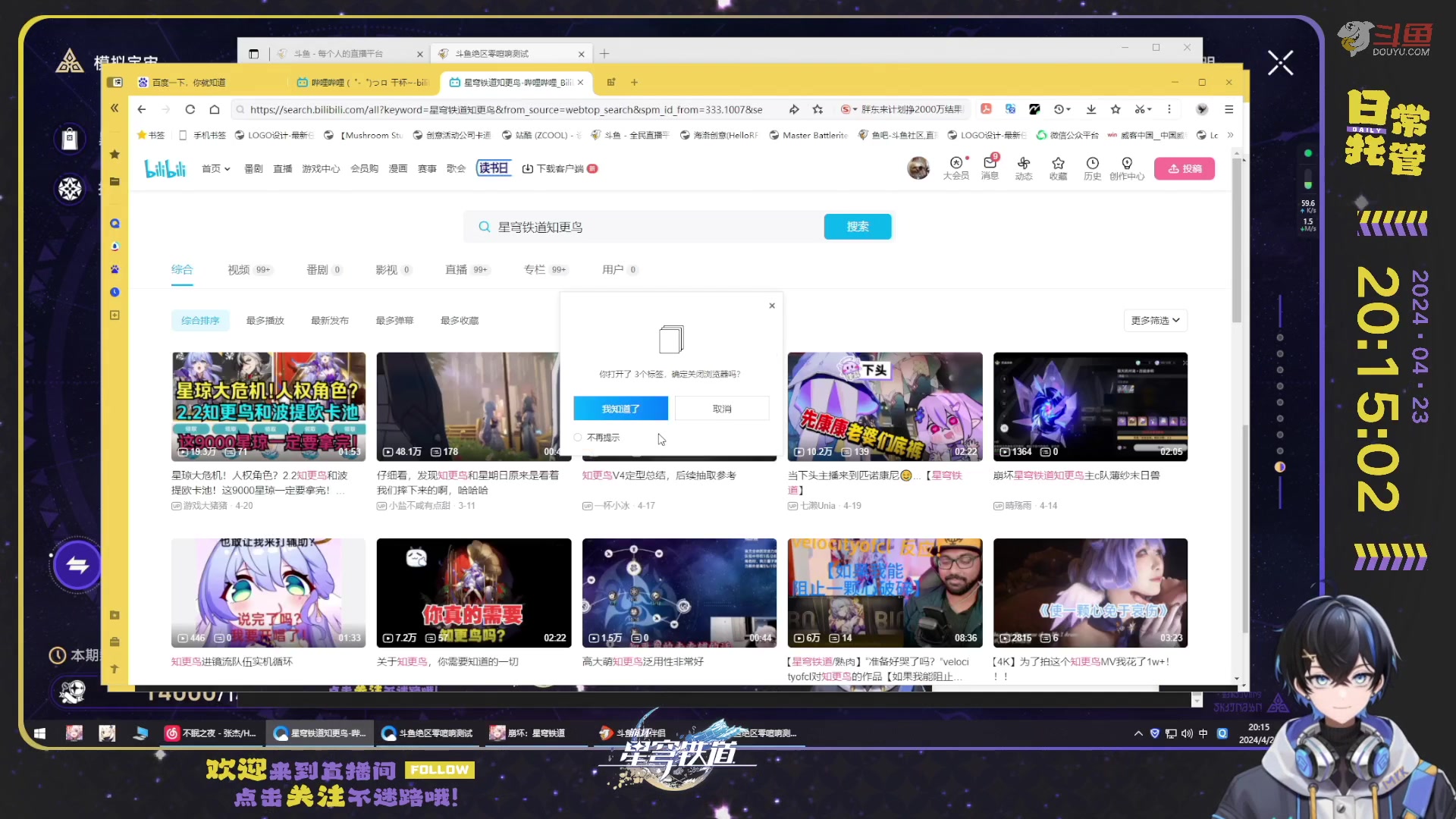Click the page vertical scrollbar

pos(1237,241)
